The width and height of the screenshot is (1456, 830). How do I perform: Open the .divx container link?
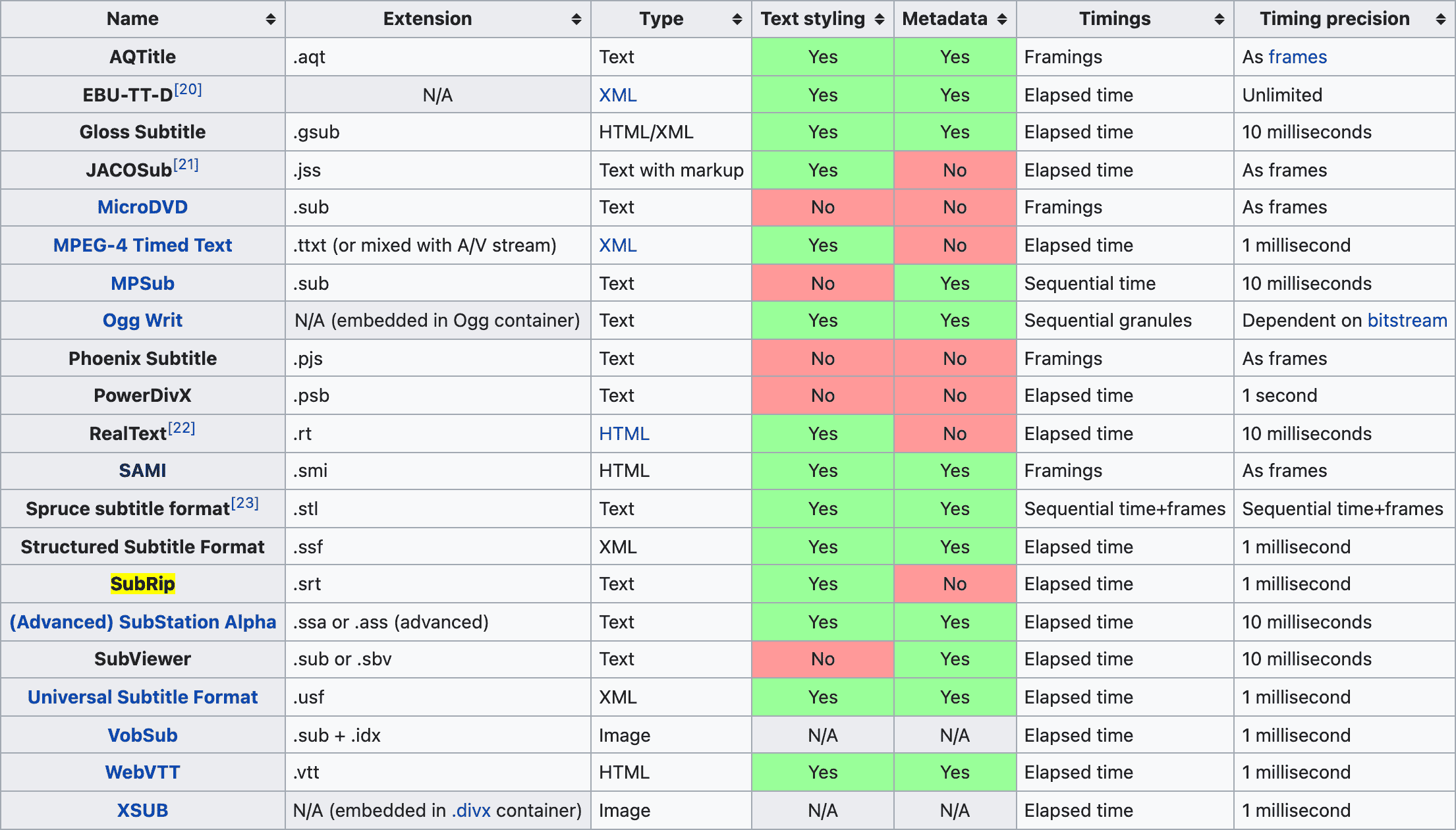[471, 811]
